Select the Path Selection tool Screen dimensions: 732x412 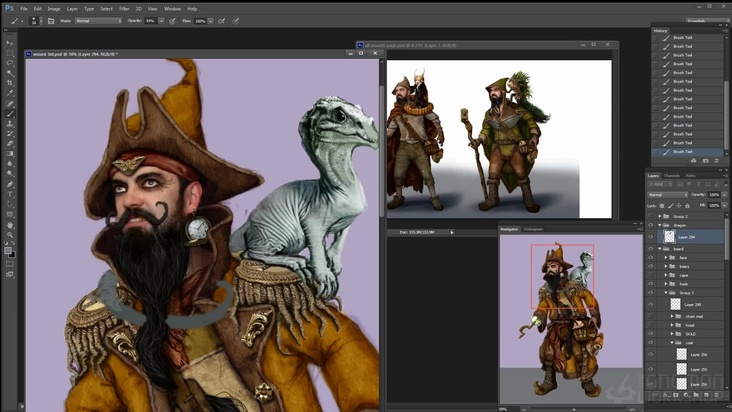[x=10, y=204]
